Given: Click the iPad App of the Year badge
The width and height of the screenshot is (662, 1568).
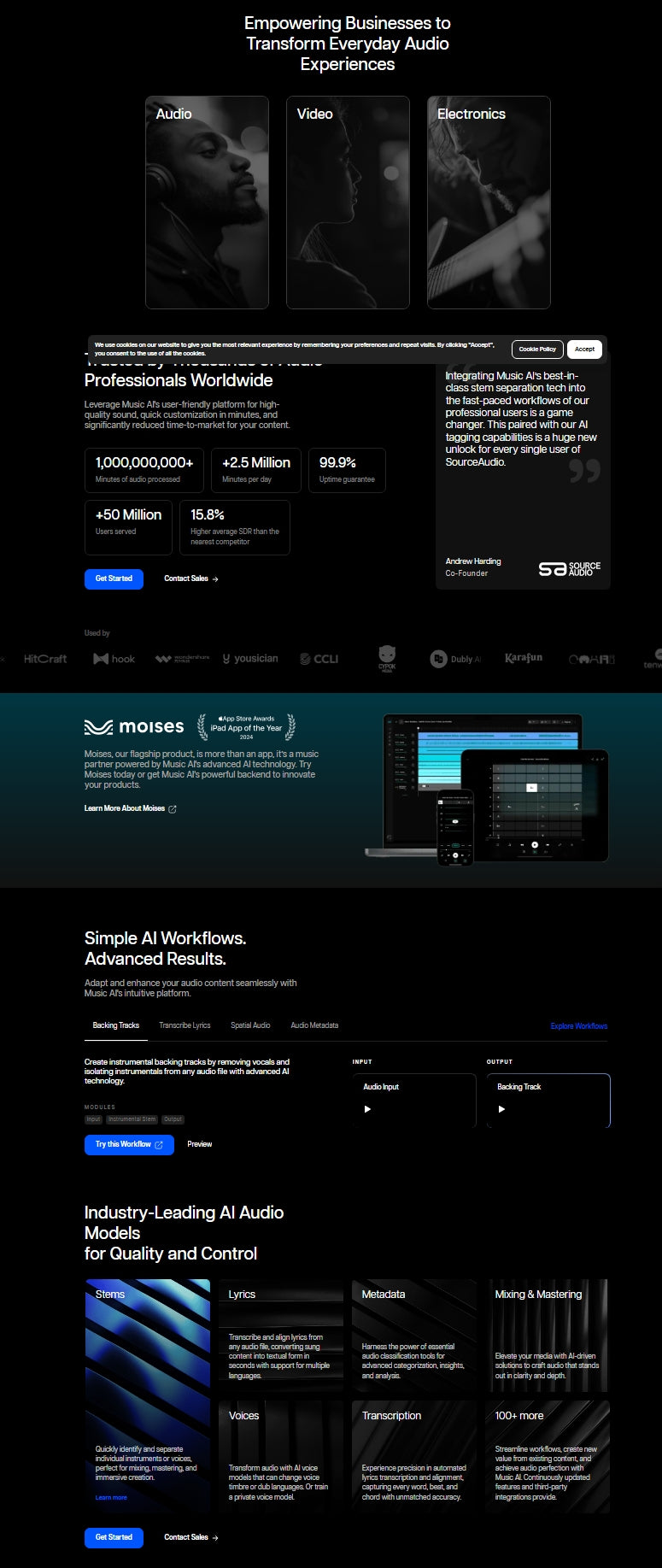Looking at the screenshot, I should 246,727.
